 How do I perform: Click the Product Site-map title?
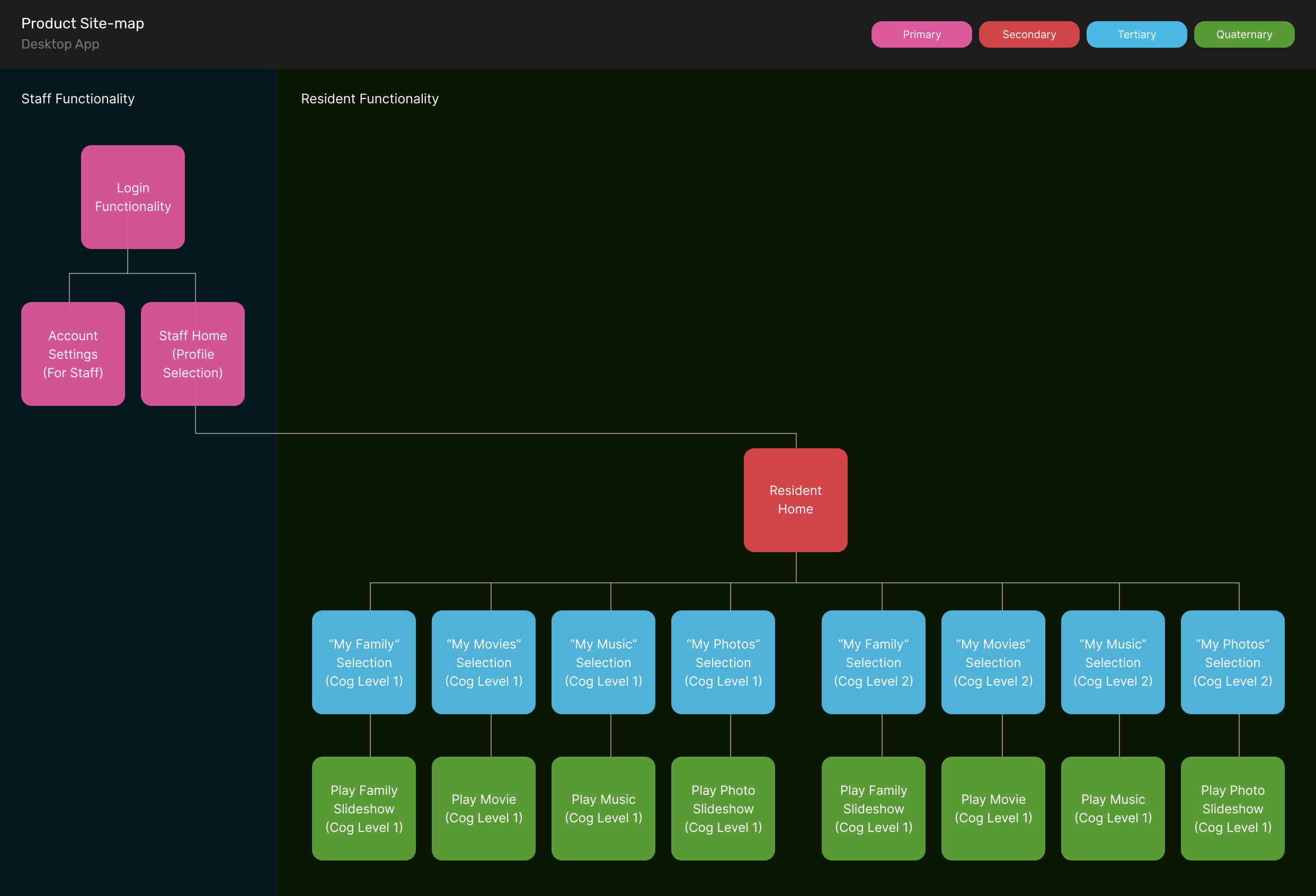click(83, 23)
